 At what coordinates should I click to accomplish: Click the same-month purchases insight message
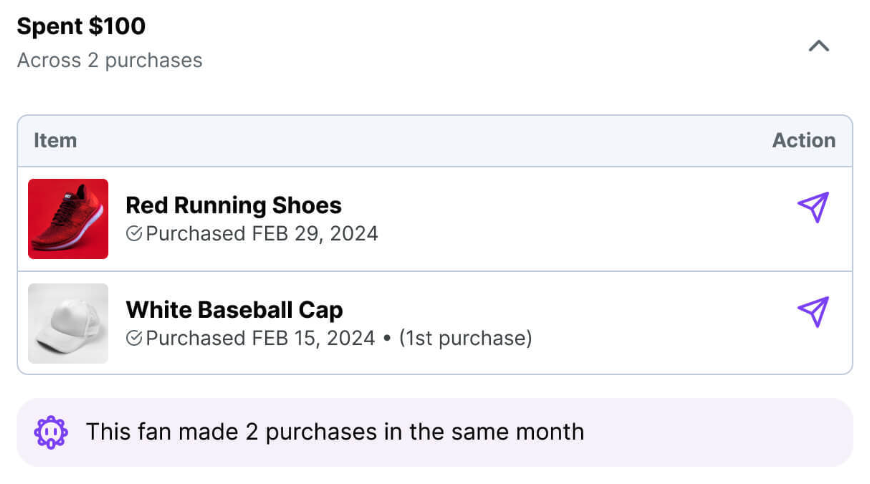(x=335, y=432)
